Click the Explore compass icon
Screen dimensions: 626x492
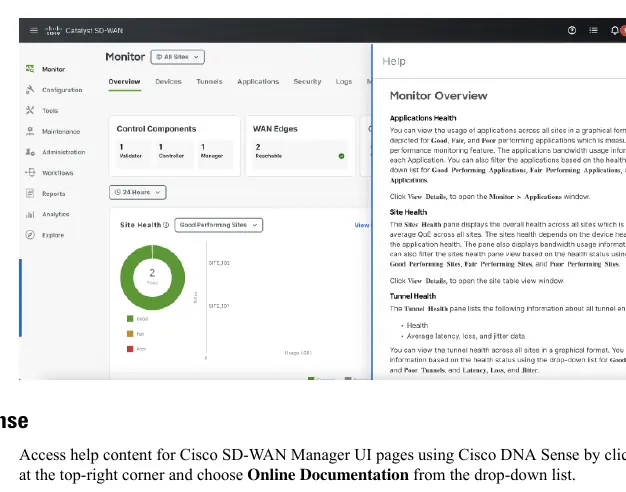[x=30, y=235]
